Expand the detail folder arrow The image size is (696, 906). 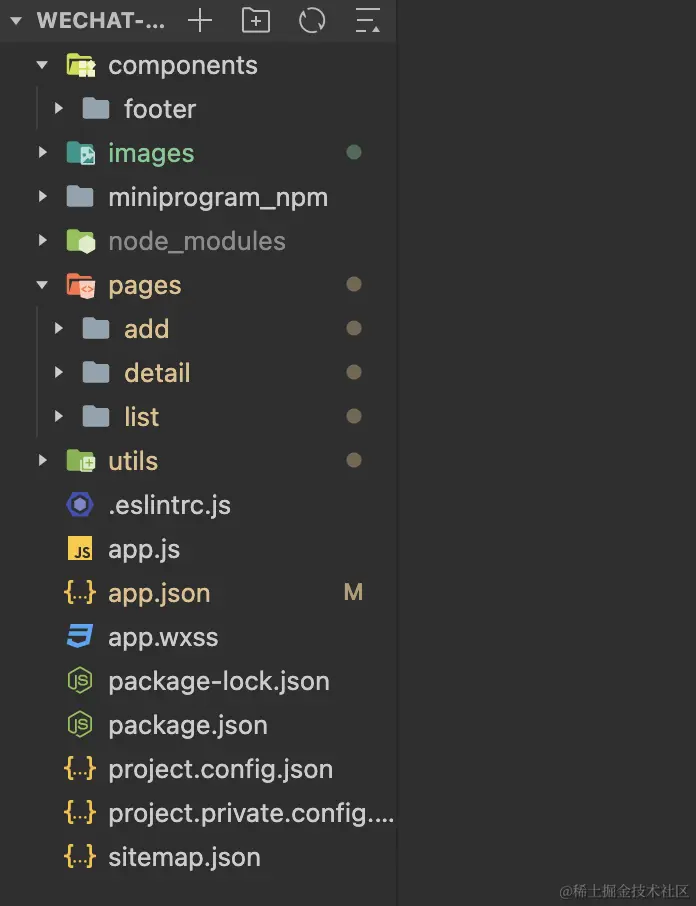[x=58, y=372]
